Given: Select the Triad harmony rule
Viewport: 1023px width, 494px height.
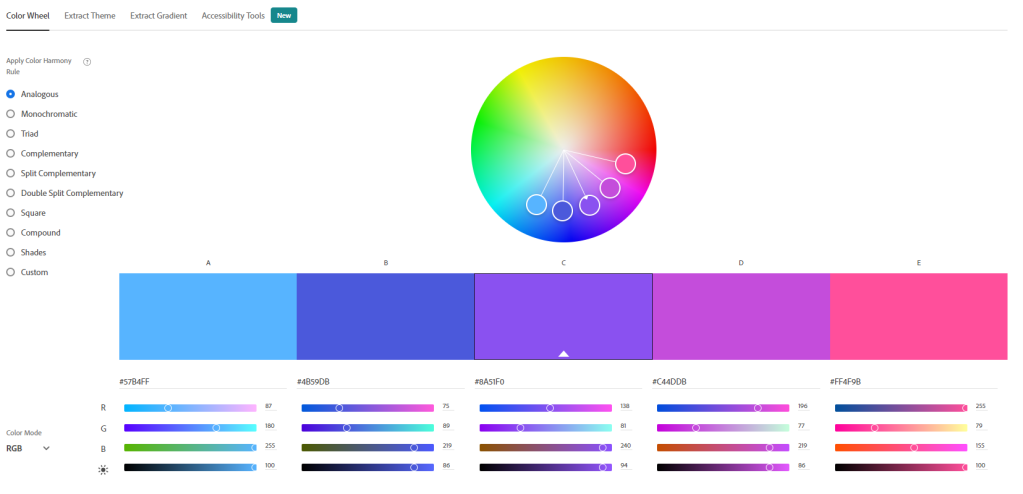Looking at the screenshot, I should click(x=11, y=134).
